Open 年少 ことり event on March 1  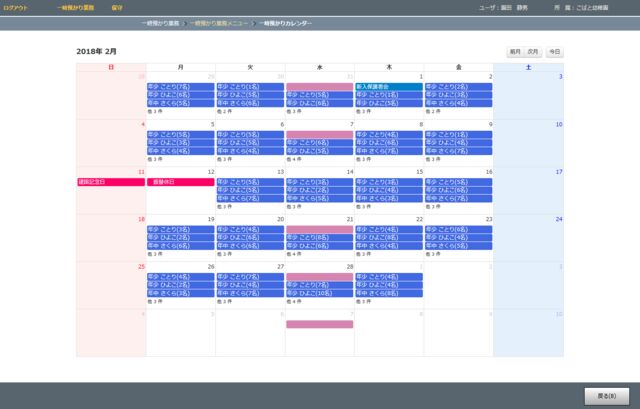[389, 277]
